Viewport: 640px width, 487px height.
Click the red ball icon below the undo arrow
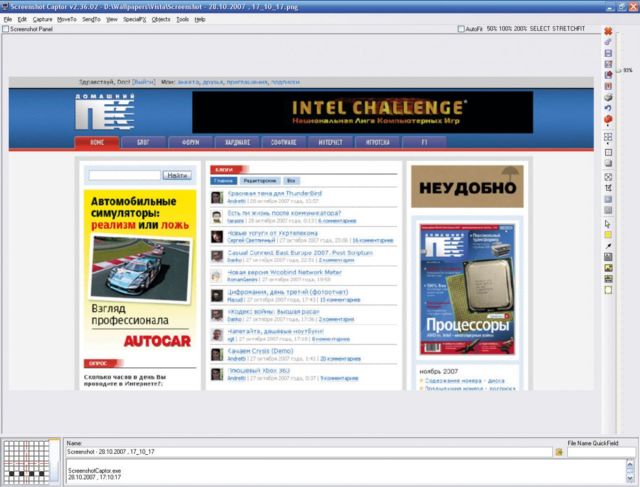[608, 120]
